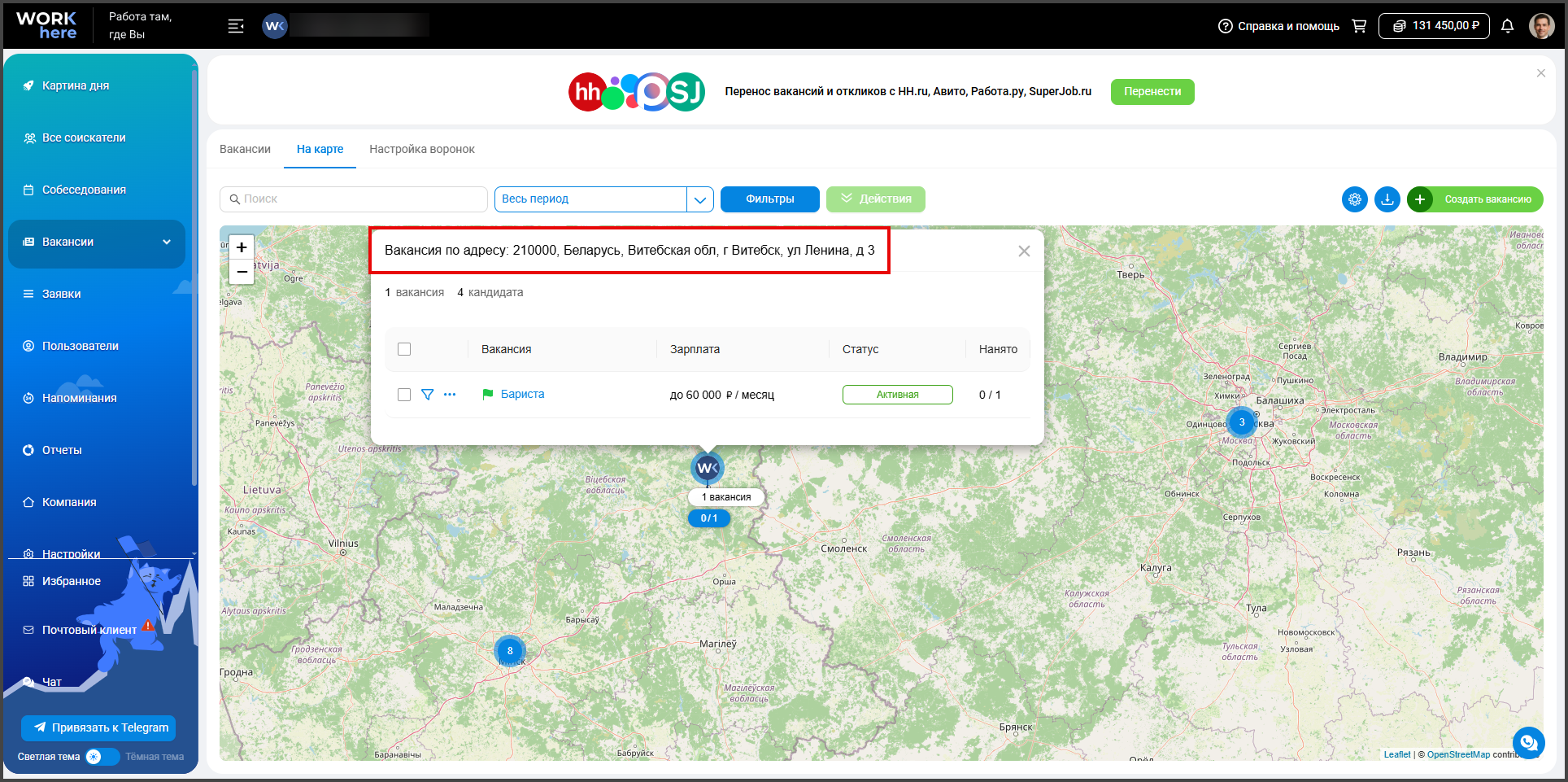Viewport: 1568px width, 782px height.
Task: Zoom out on the map
Action: point(242,272)
